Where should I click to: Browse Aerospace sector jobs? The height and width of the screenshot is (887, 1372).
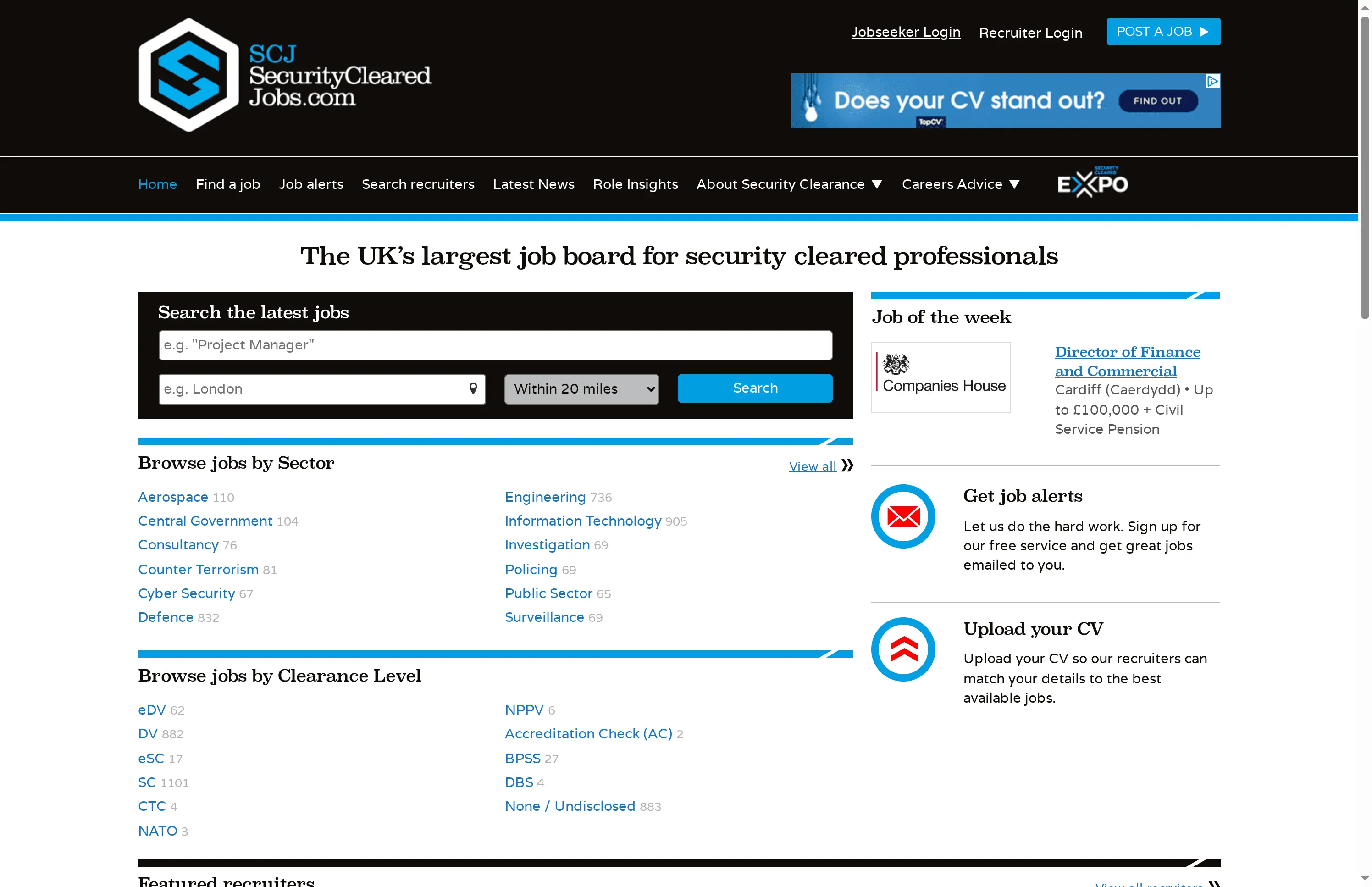tap(173, 497)
